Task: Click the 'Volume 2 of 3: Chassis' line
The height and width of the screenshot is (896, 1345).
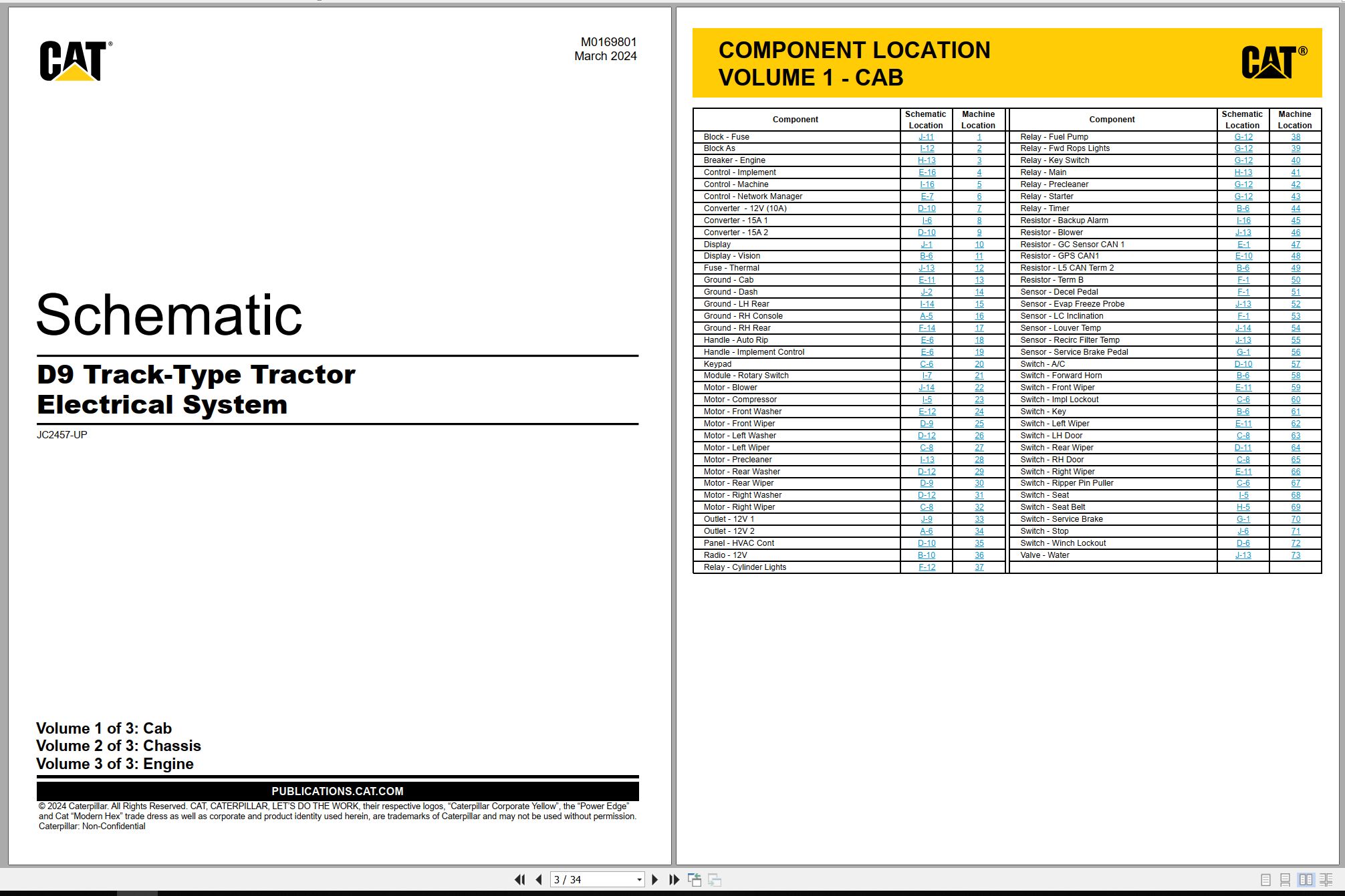Action: click(x=118, y=746)
